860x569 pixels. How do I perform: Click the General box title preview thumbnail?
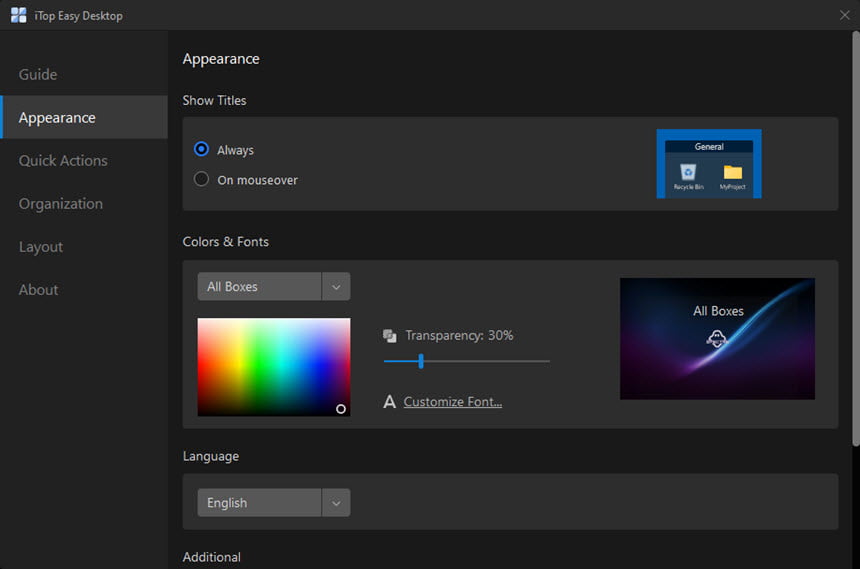point(709,164)
